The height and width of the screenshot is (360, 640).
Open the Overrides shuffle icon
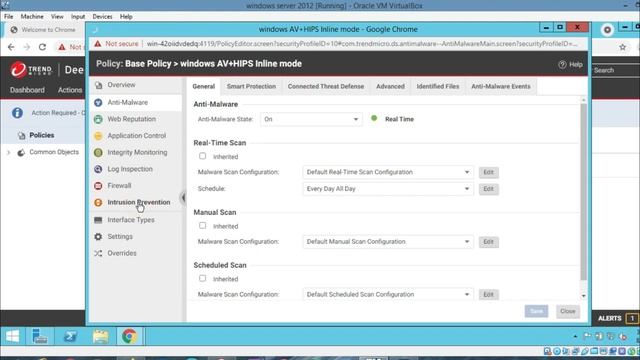pyautogui.click(x=98, y=253)
